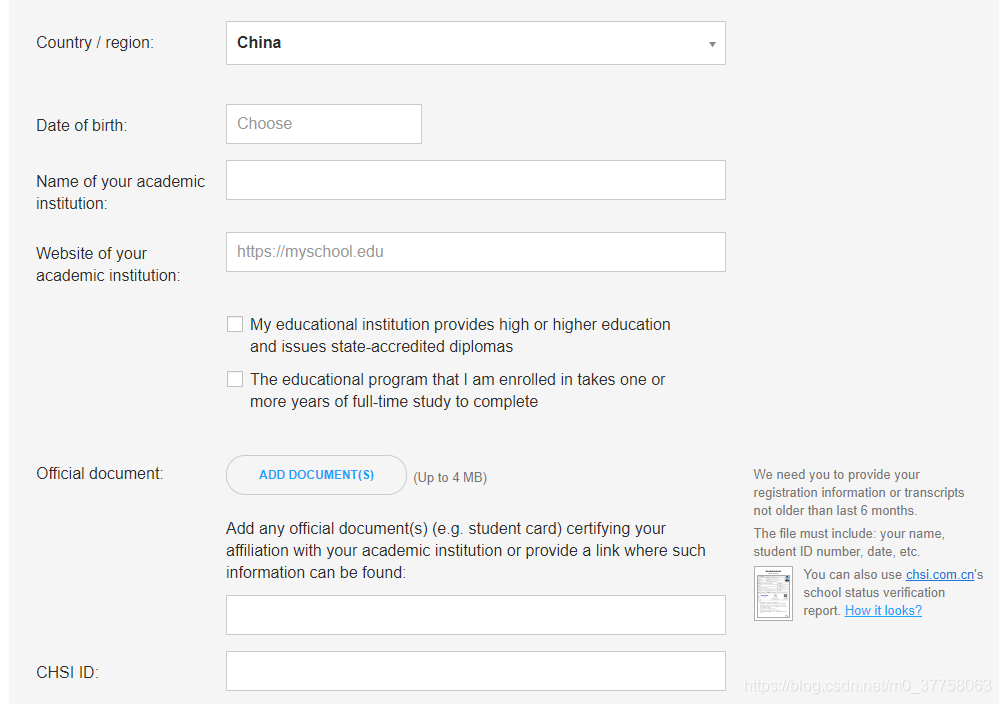Open the chsi.com.cn link
The height and width of the screenshot is (704, 1001).
click(939, 574)
